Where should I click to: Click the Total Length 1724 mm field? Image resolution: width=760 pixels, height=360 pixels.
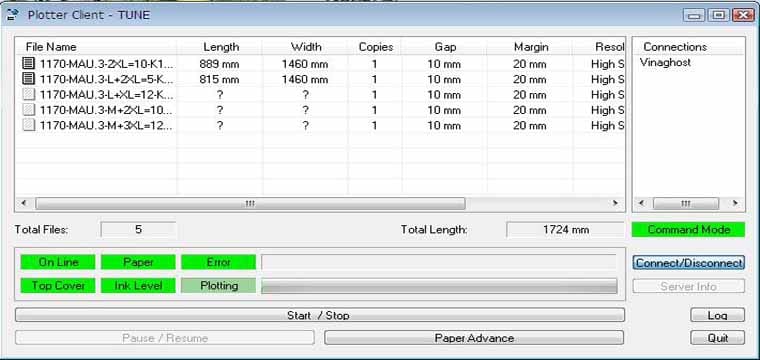(x=565, y=230)
